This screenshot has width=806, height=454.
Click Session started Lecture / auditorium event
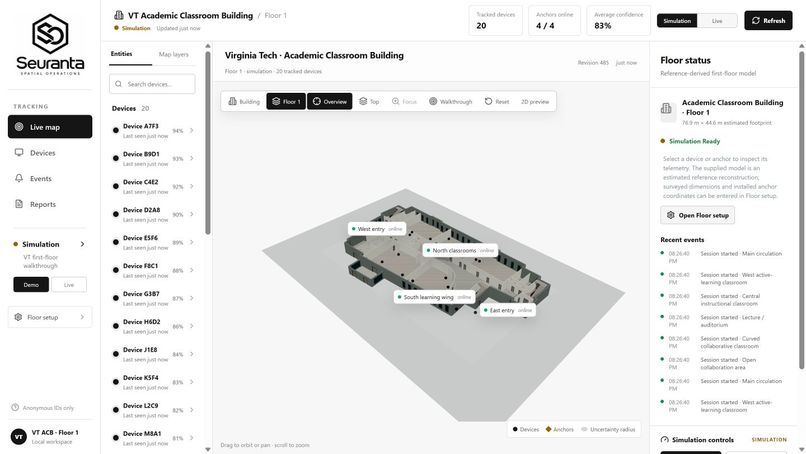pos(722,321)
